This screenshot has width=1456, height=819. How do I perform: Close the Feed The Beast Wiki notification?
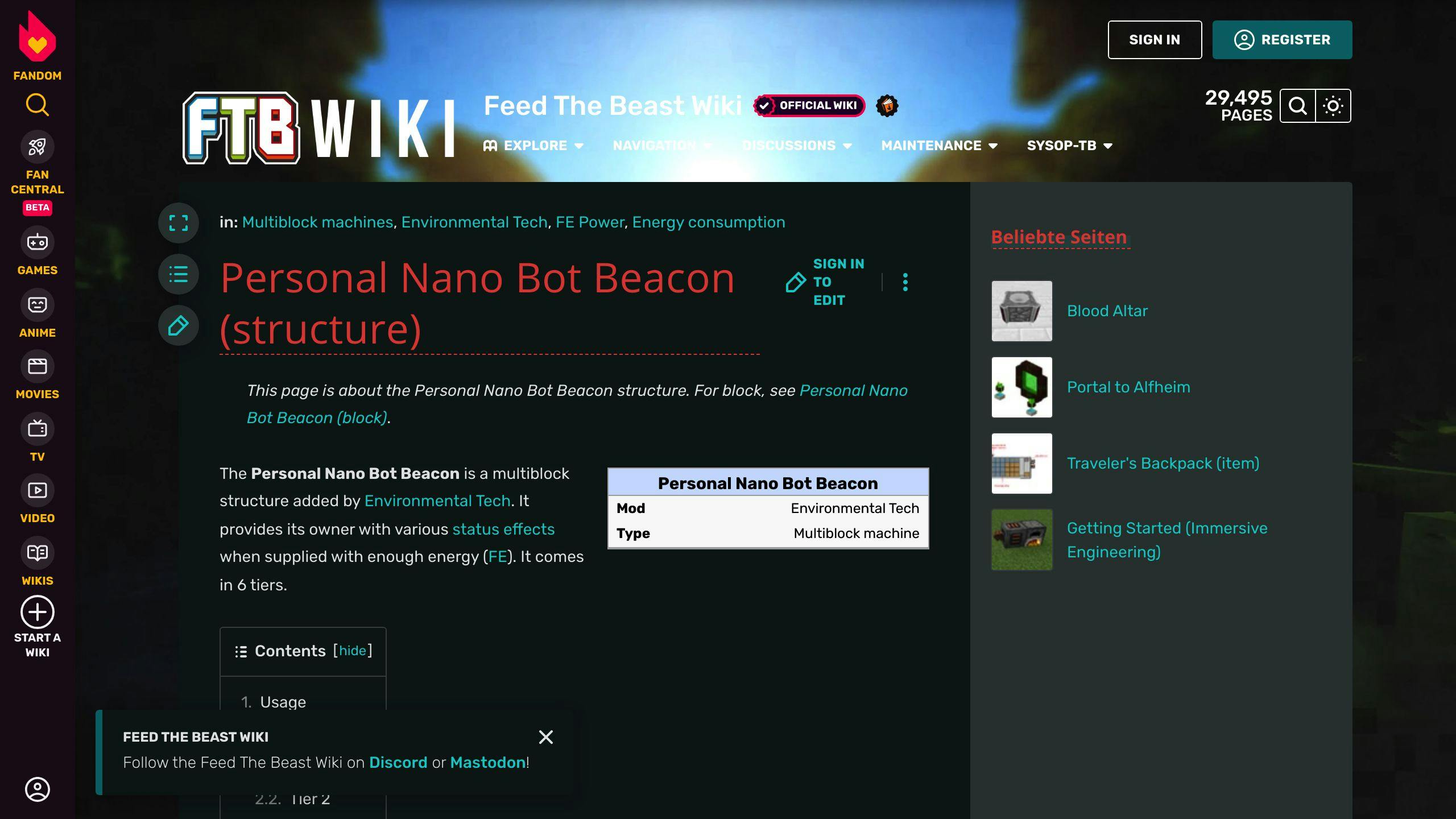546,737
